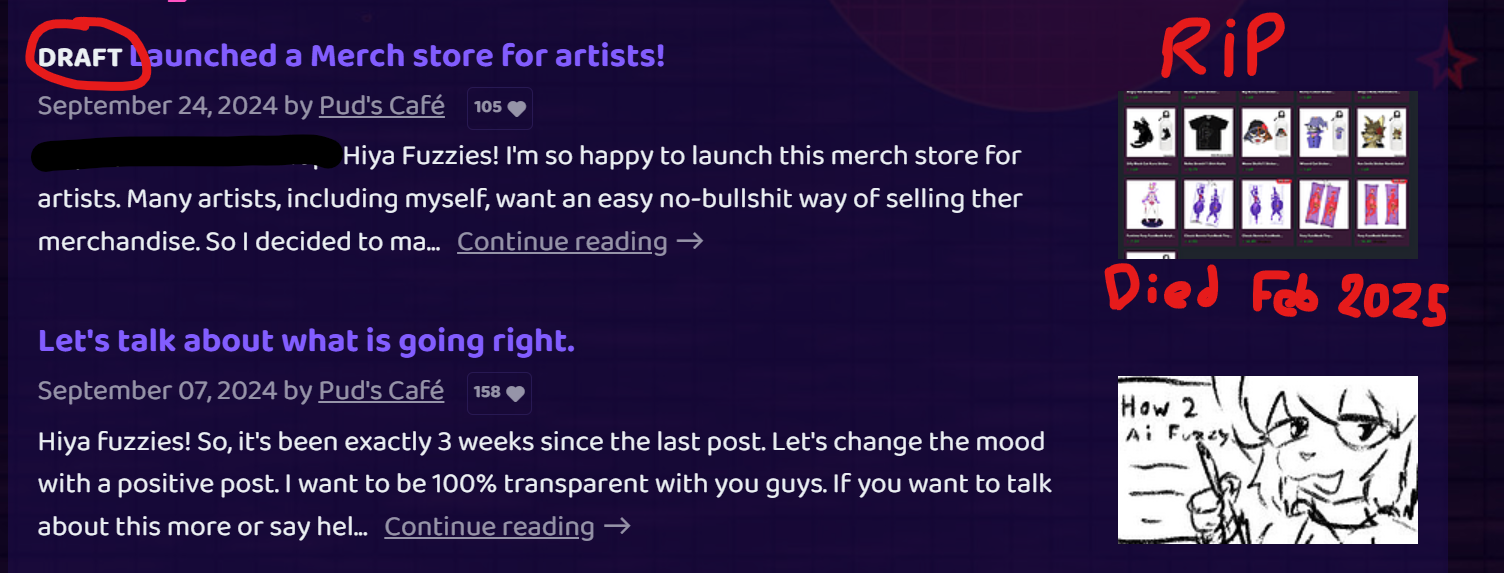Click arrow icon after first Continue reading

(x=690, y=242)
